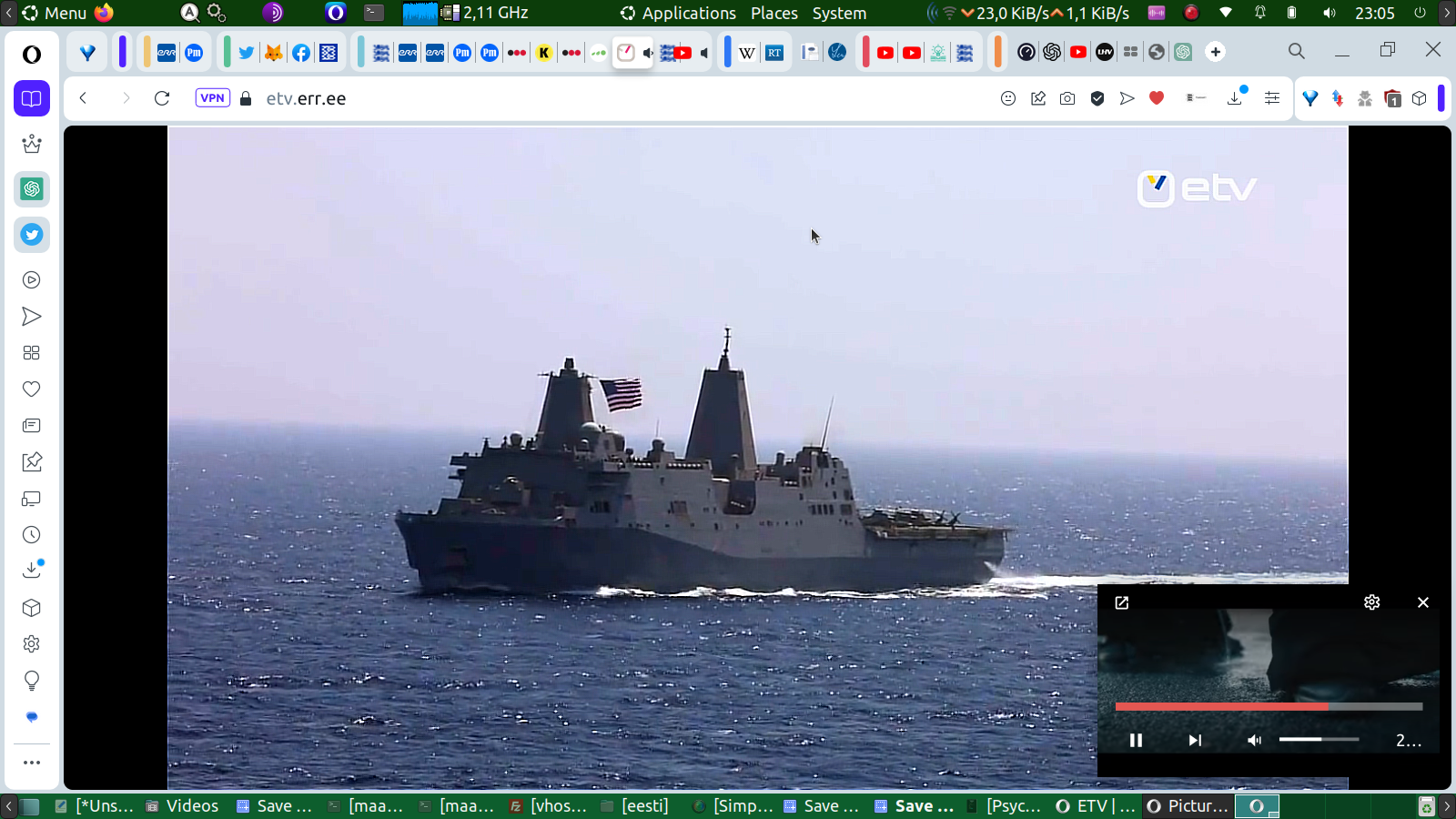Mute audio in the mini player
The height and width of the screenshot is (819, 1456).
[1254, 740]
